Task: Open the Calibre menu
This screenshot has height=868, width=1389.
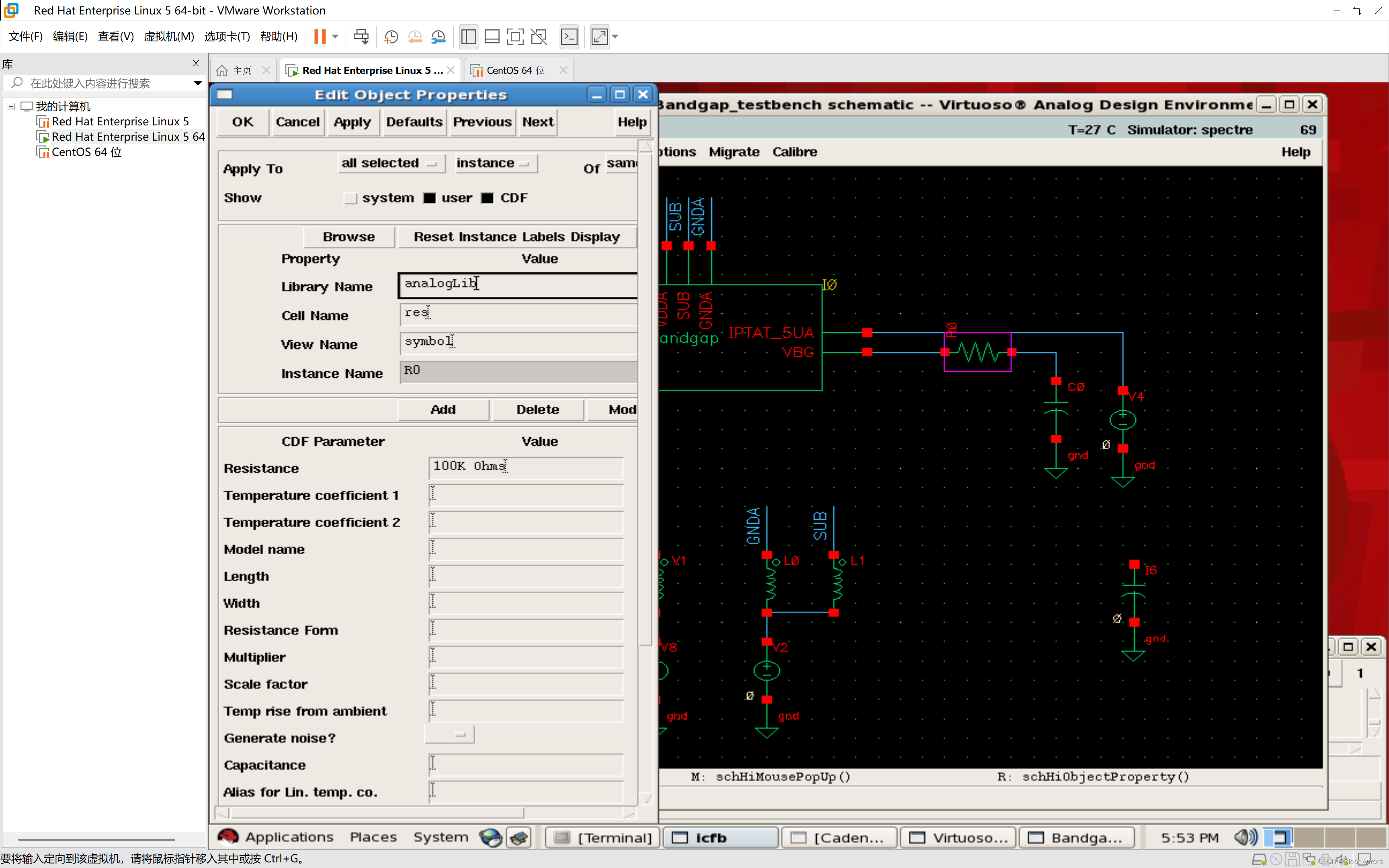Action: click(794, 152)
